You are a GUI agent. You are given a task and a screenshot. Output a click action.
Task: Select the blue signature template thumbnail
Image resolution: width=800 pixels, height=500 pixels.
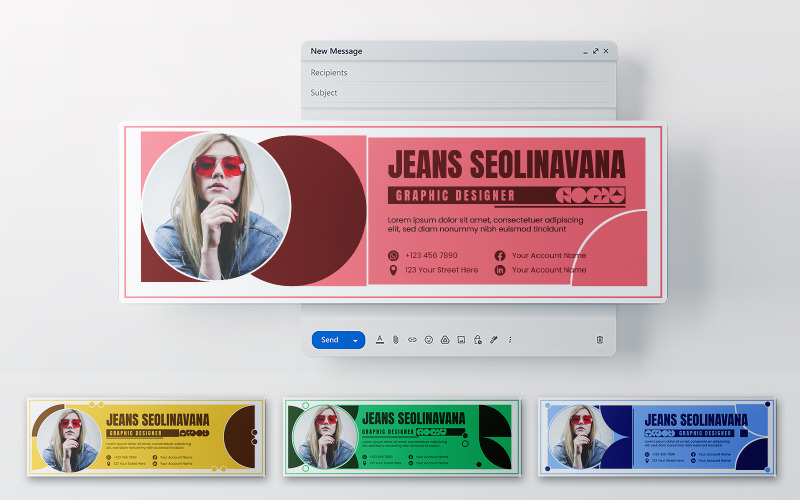click(657, 438)
